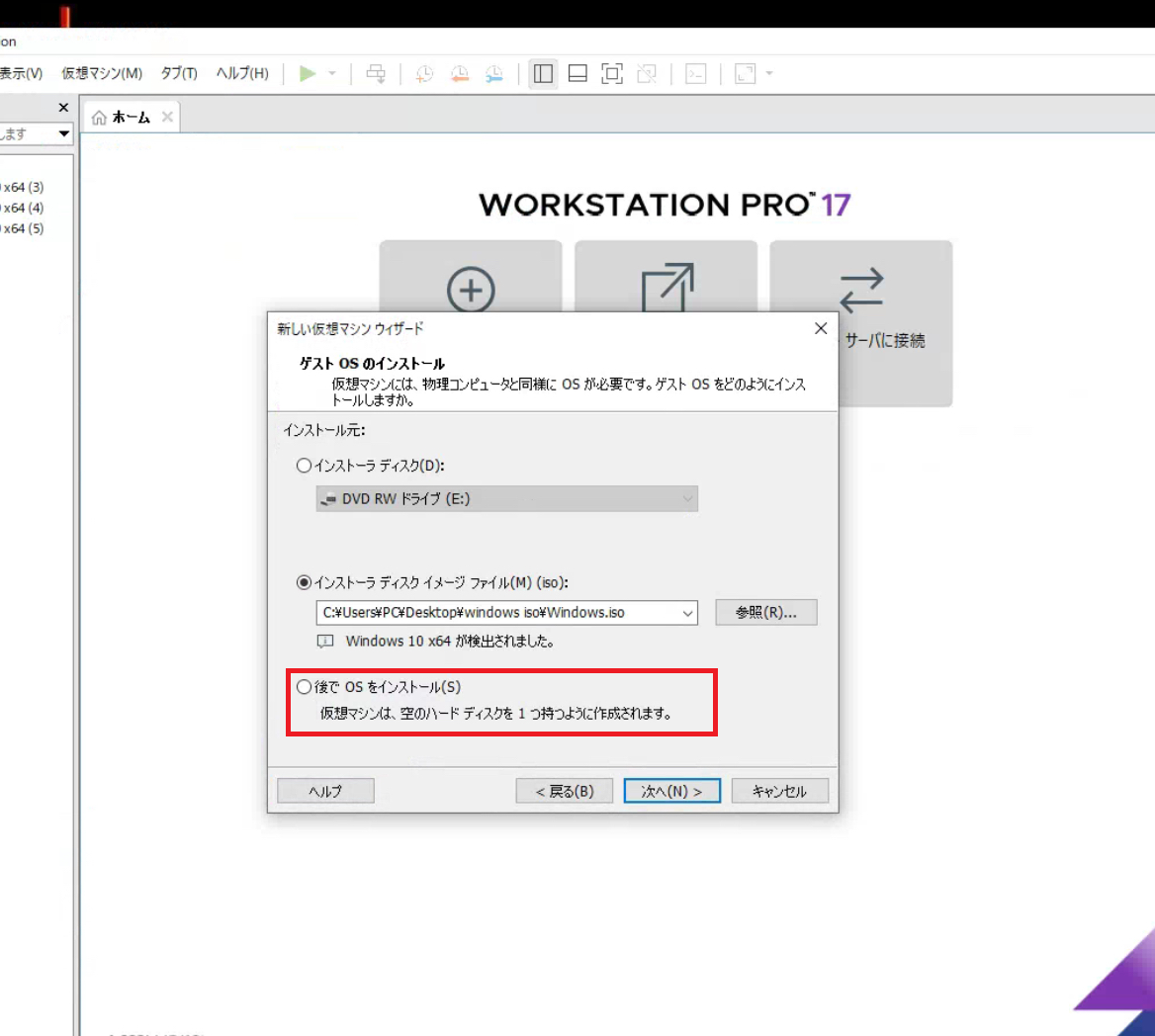Select the x64 (4) library entry

click(22, 208)
